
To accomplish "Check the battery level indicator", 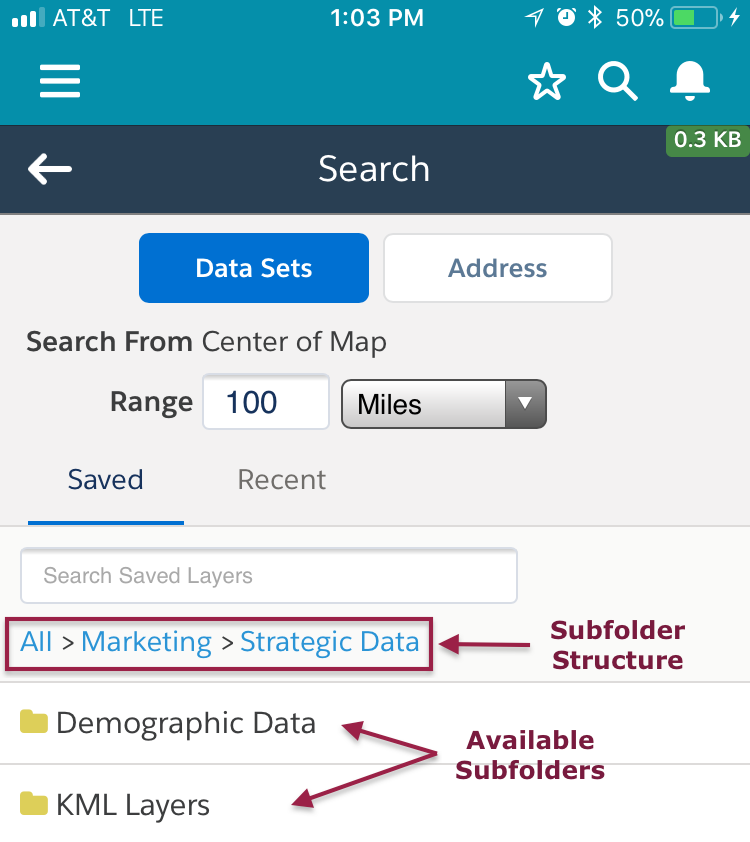I will [x=693, y=16].
